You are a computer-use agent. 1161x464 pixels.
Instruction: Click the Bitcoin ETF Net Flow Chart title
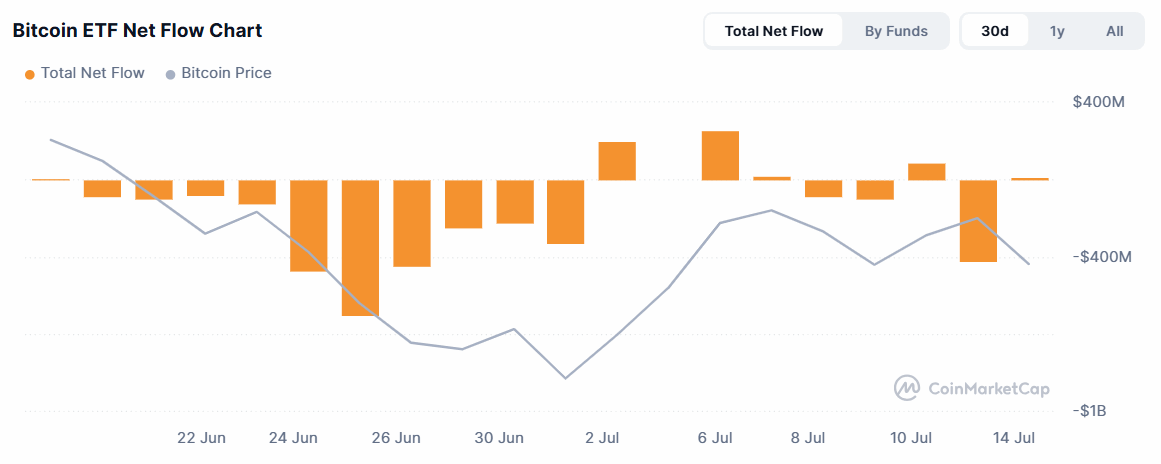[x=137, y=31]
